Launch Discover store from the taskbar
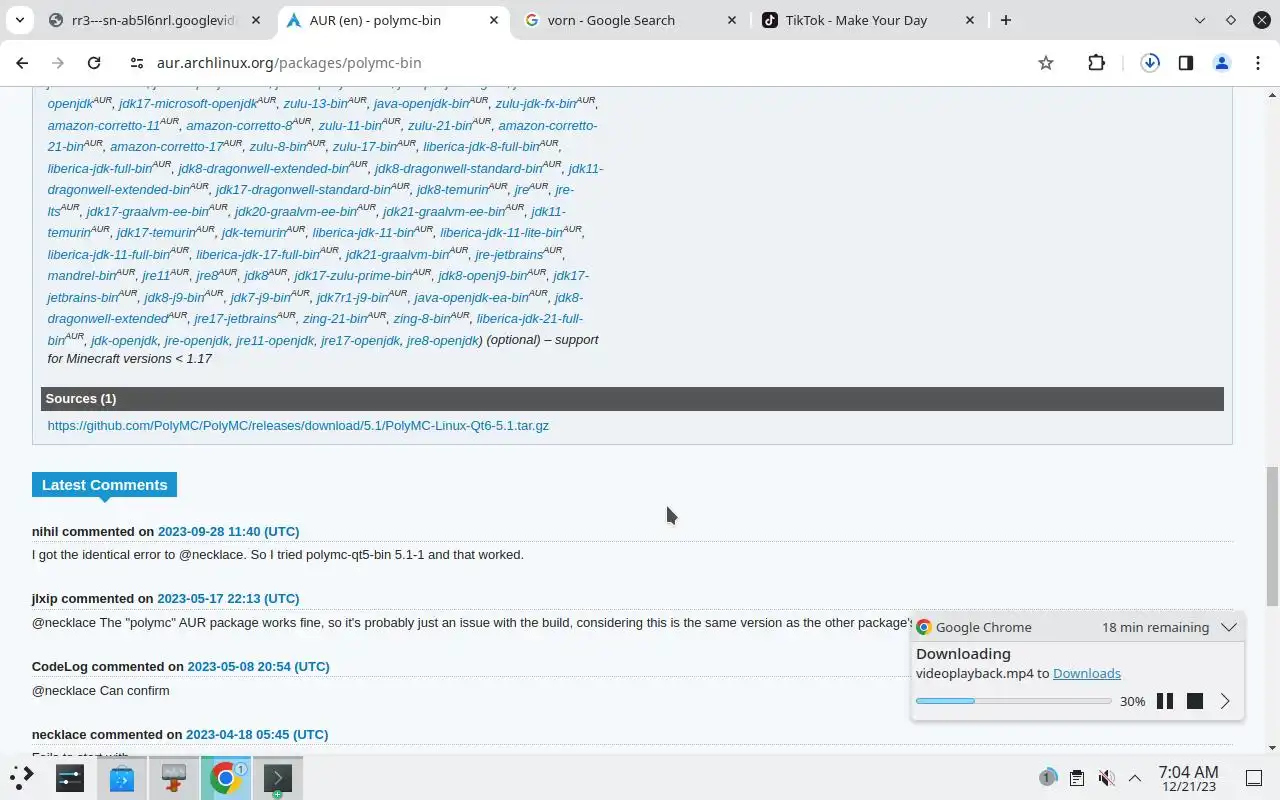Viewport: 1280px width, 800px height. tap(122, 777)
